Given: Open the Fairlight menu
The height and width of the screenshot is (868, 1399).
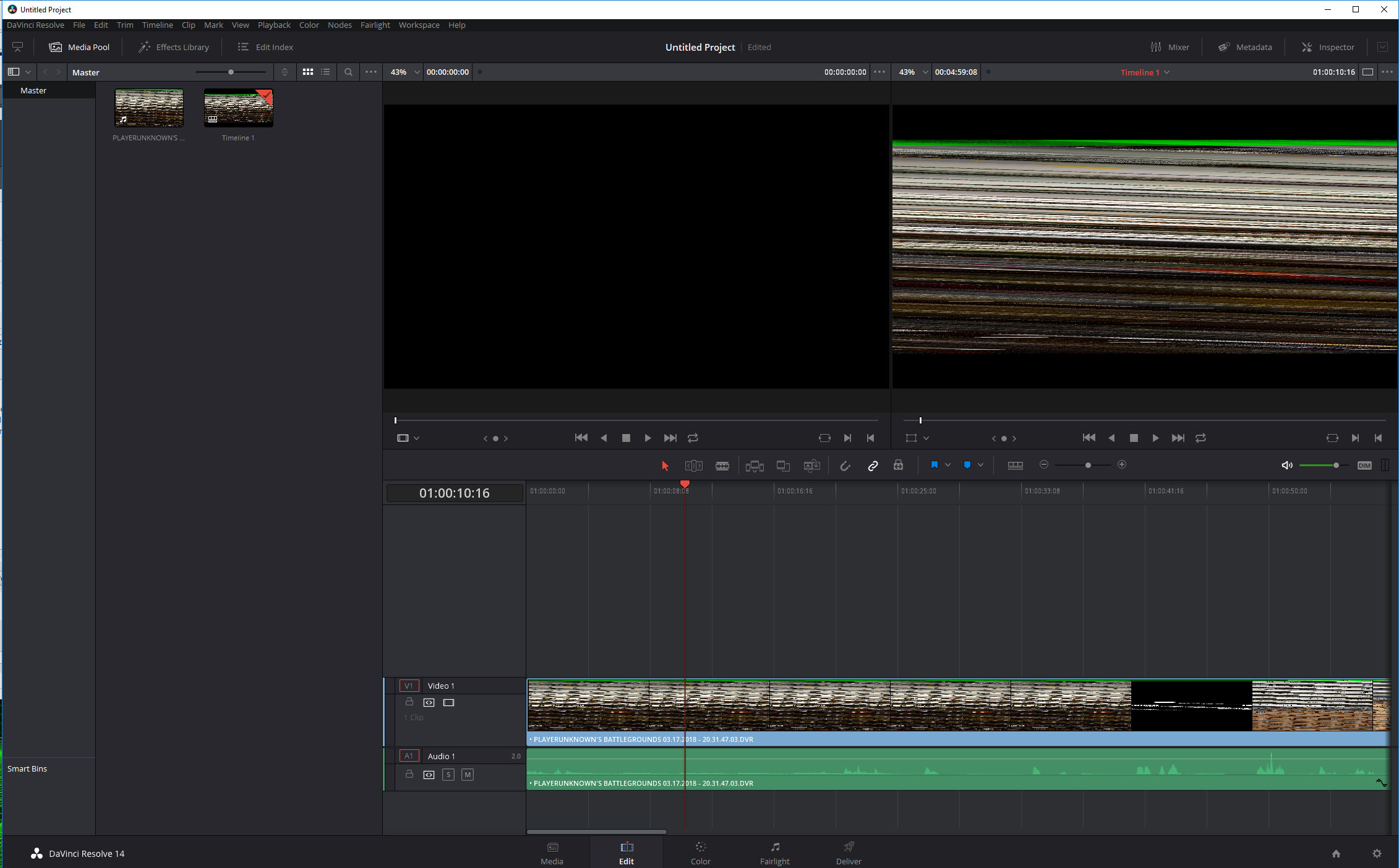Looking at the screenshot, I should point(375,25).
